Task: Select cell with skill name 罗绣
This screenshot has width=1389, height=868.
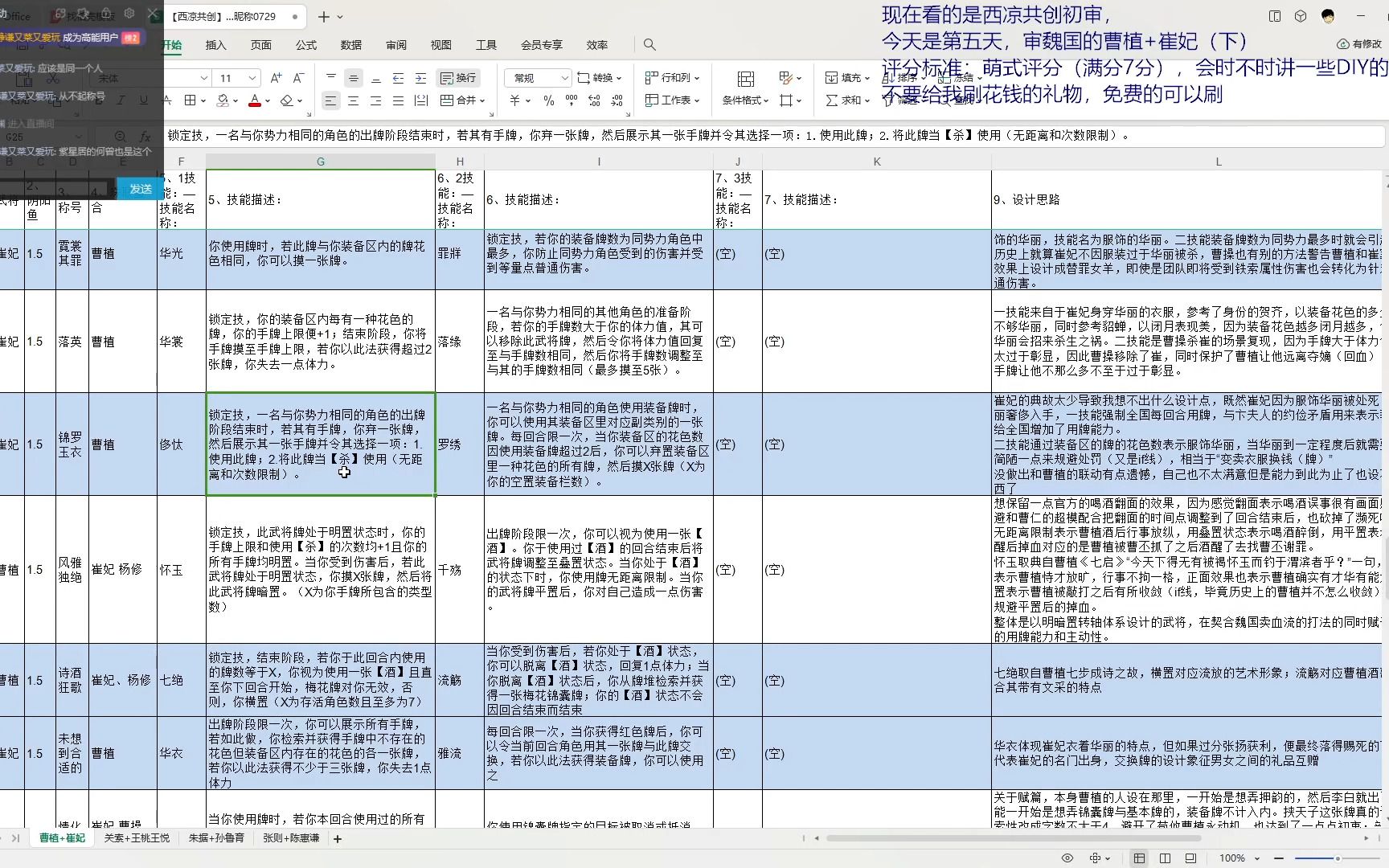Action: 460,444
